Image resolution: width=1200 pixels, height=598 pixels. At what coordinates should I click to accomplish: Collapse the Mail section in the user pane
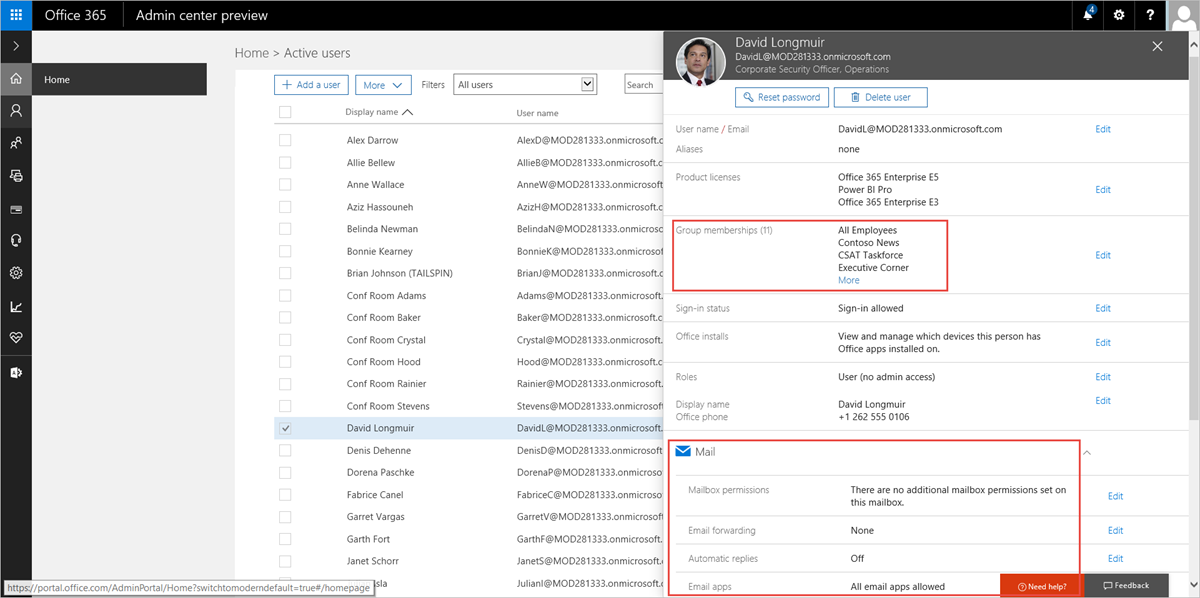pyautogui.click(x=1086, y=451)
